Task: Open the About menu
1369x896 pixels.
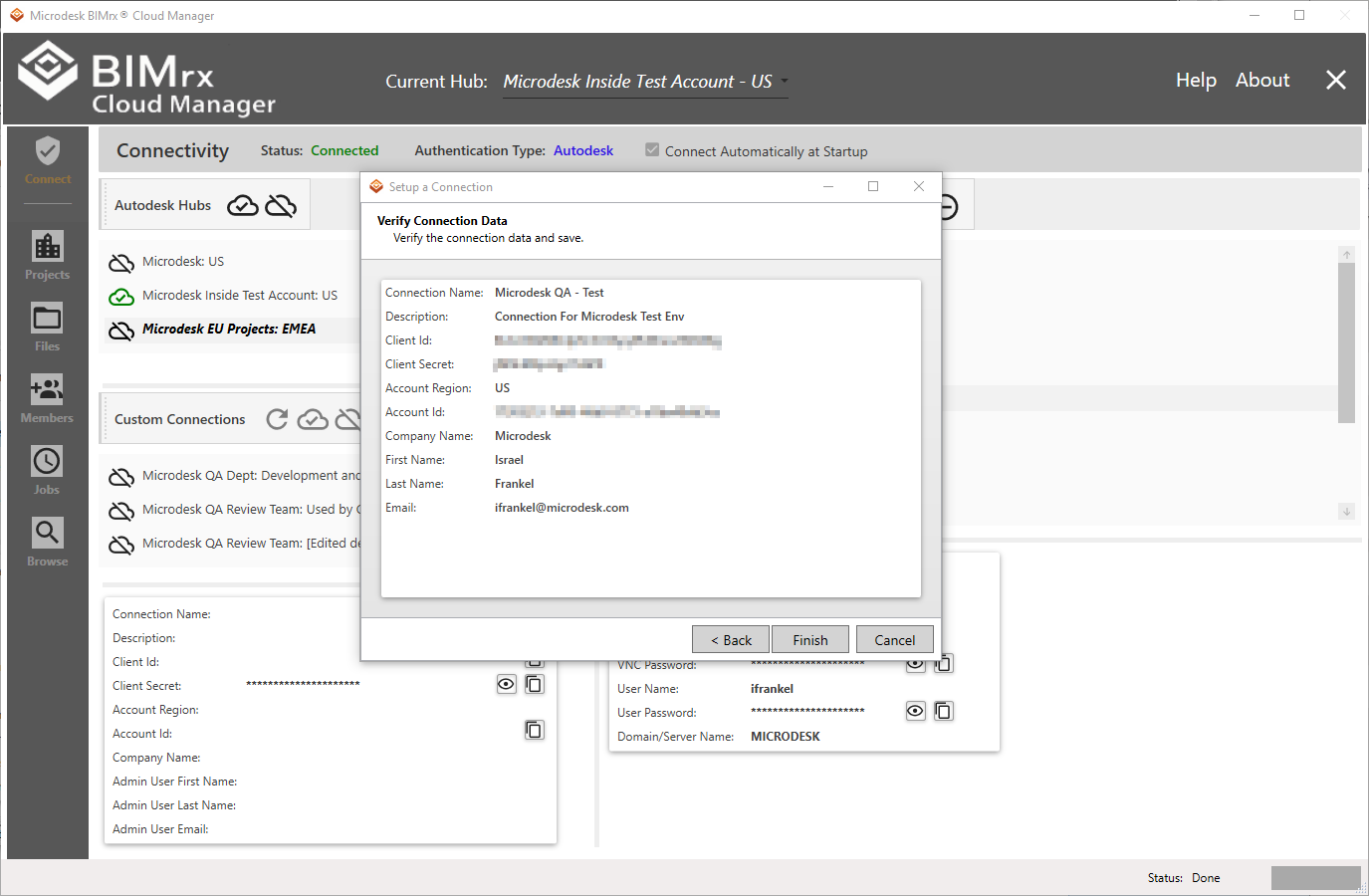Action: click(1262, 80)
